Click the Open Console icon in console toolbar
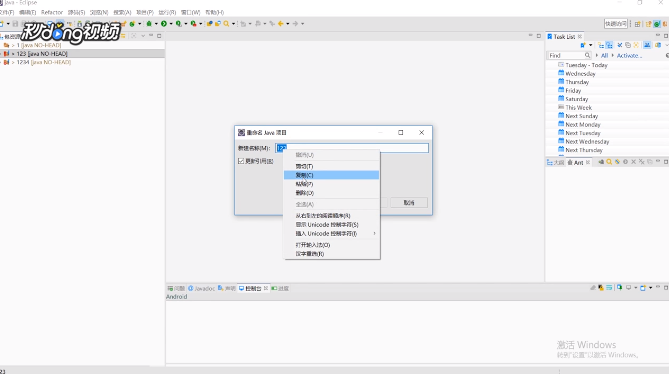Screen dimensions: 669x374 click(643, 288)
